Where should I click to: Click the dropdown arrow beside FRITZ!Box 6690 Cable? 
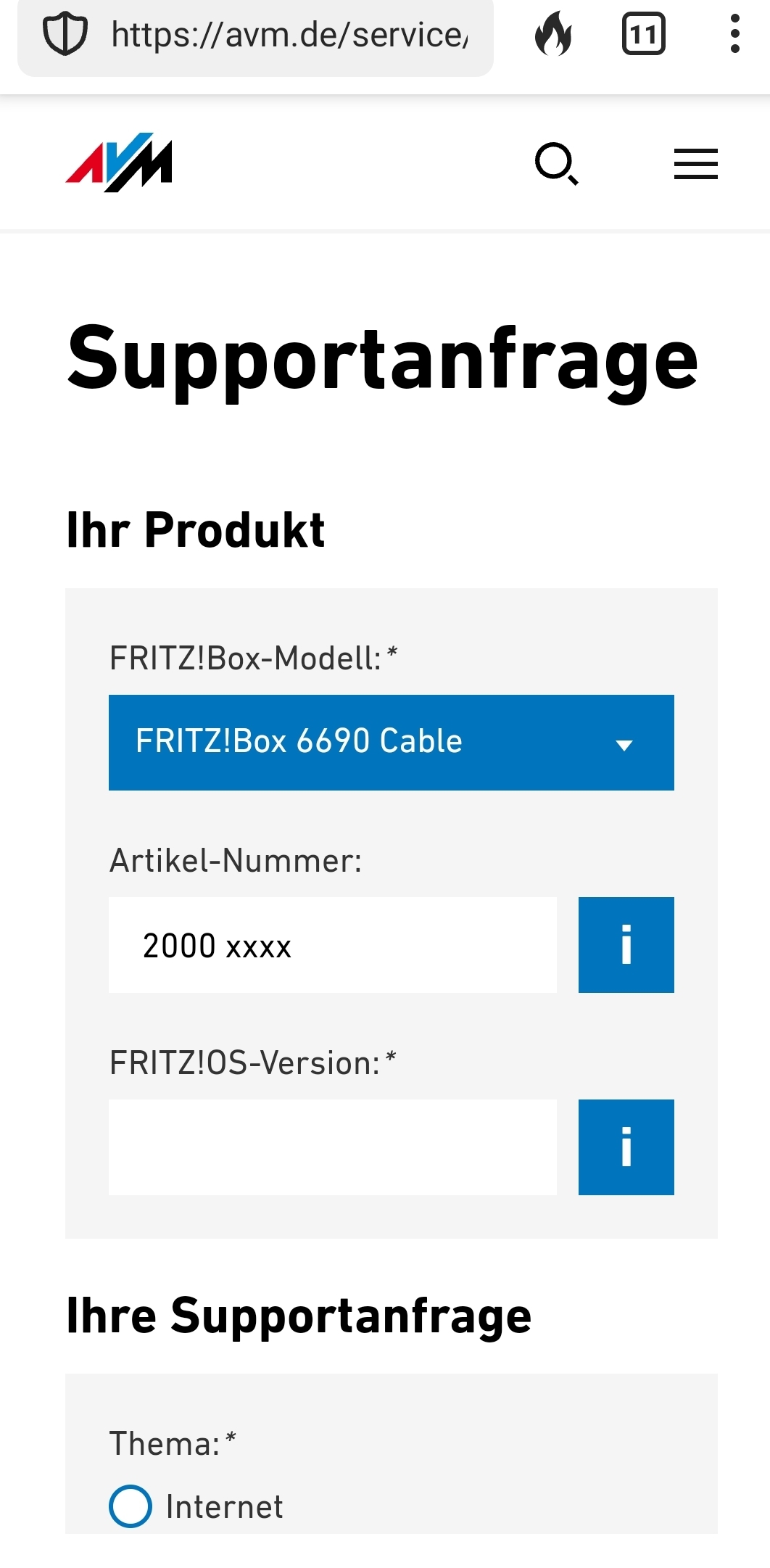point(624,745)
